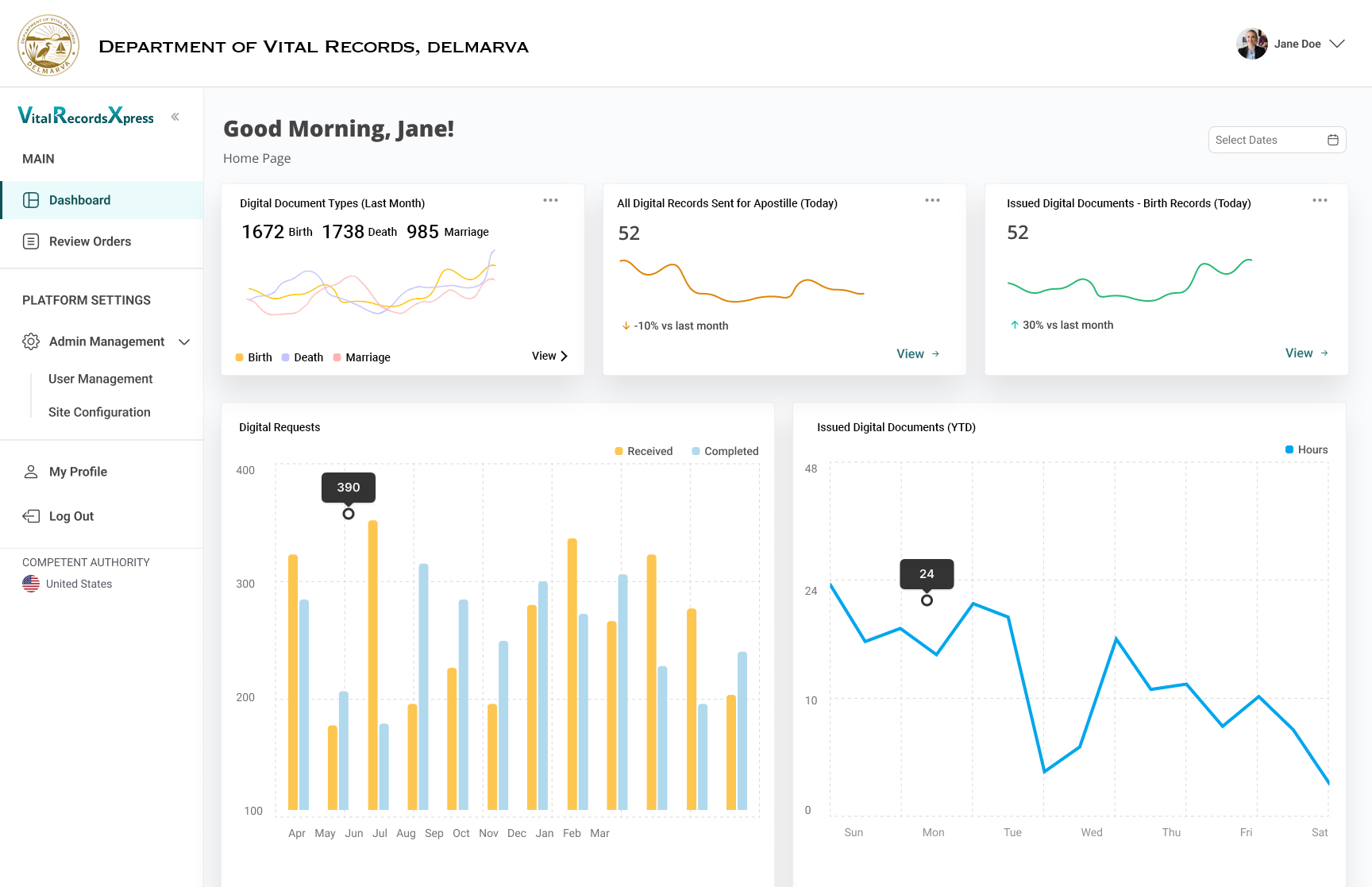Click the My Profile person icon
The height and width of the screenshot is (887, 1372).
30,471
